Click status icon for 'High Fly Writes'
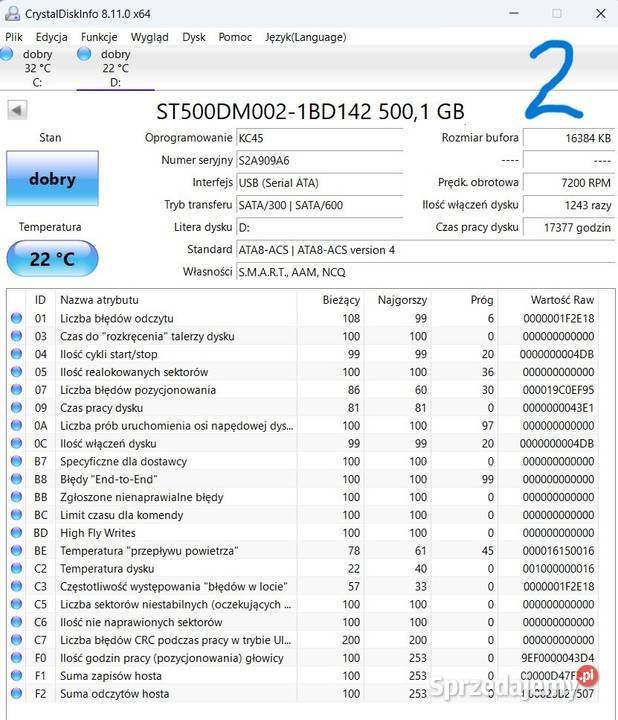618x720 pixels. [x=17, y=532]
